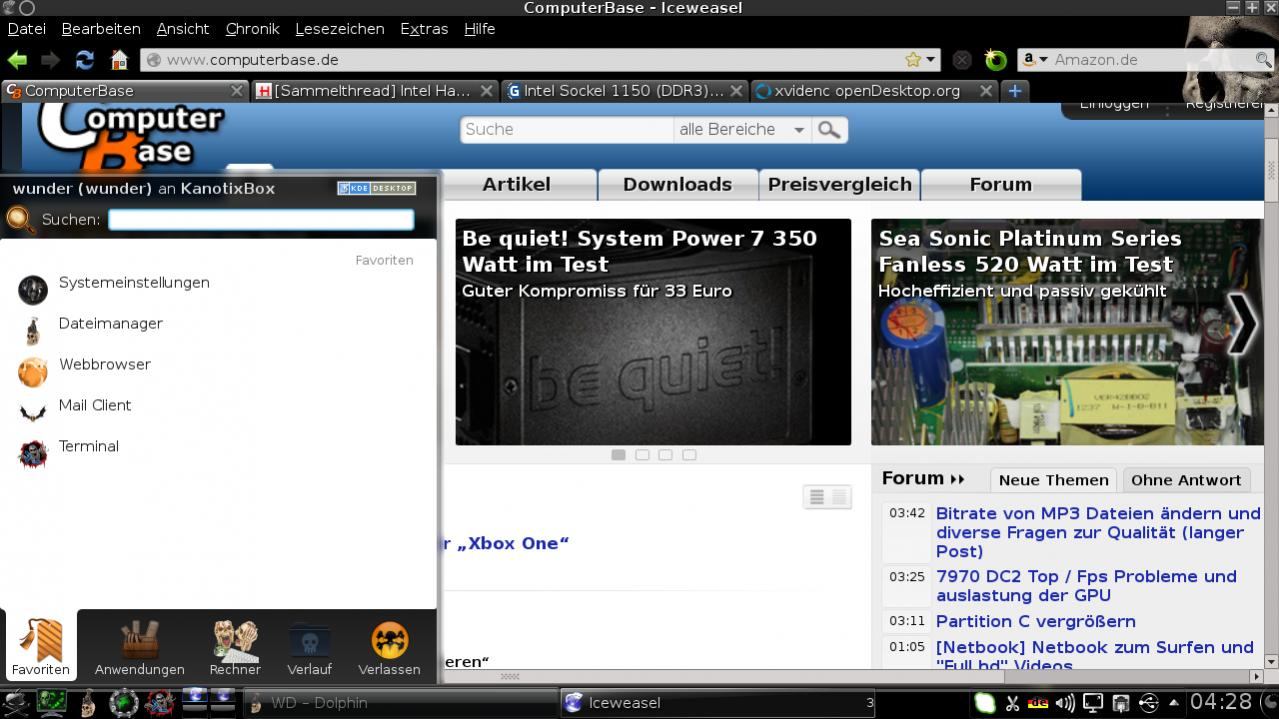This screenshot has width=1279, height=719.
Task: Click the URL address bar
Action: pos(540,60)
